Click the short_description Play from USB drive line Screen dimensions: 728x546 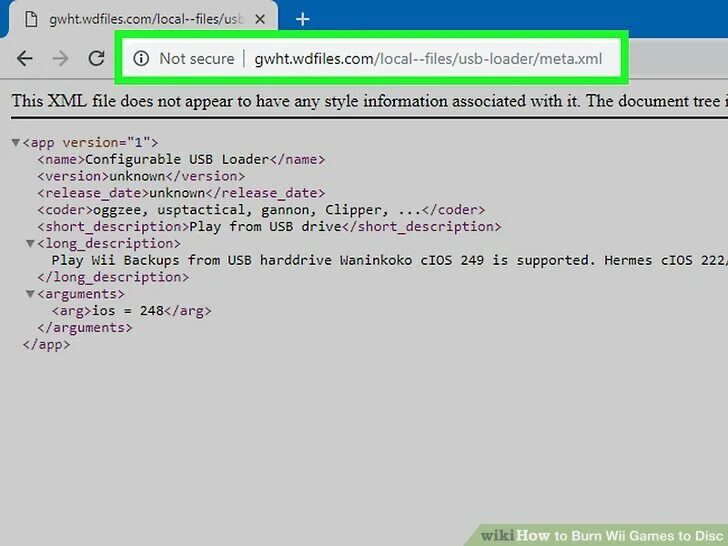click(269, 227)
